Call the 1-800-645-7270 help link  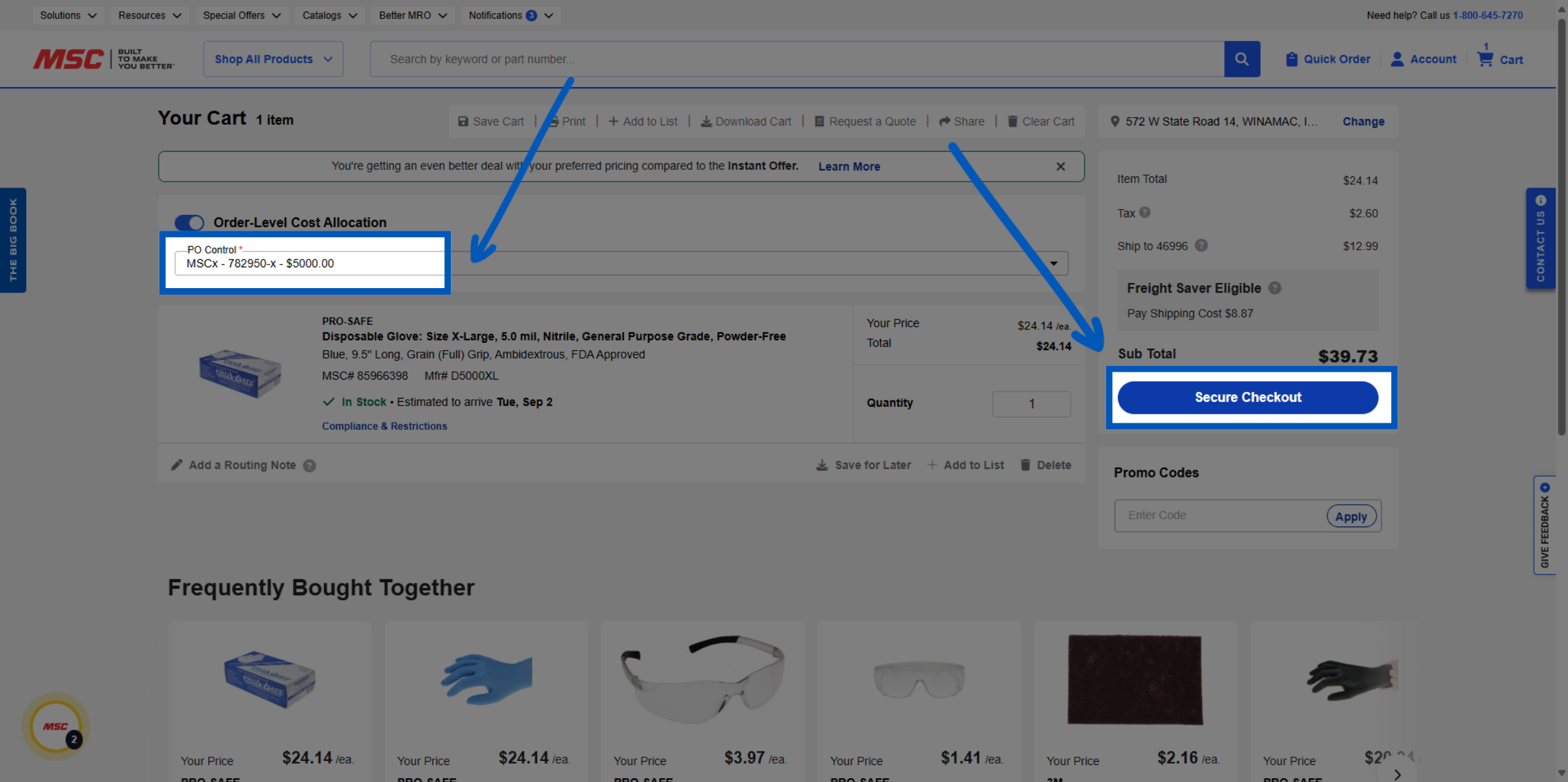coord(1488,15)
